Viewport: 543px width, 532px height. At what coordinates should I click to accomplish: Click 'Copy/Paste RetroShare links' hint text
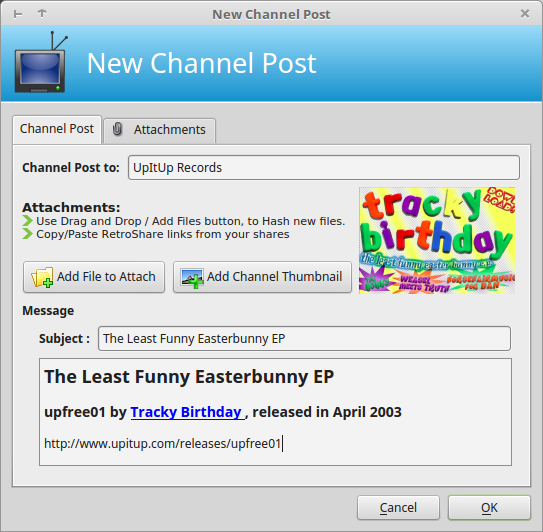tap(163, 234)
